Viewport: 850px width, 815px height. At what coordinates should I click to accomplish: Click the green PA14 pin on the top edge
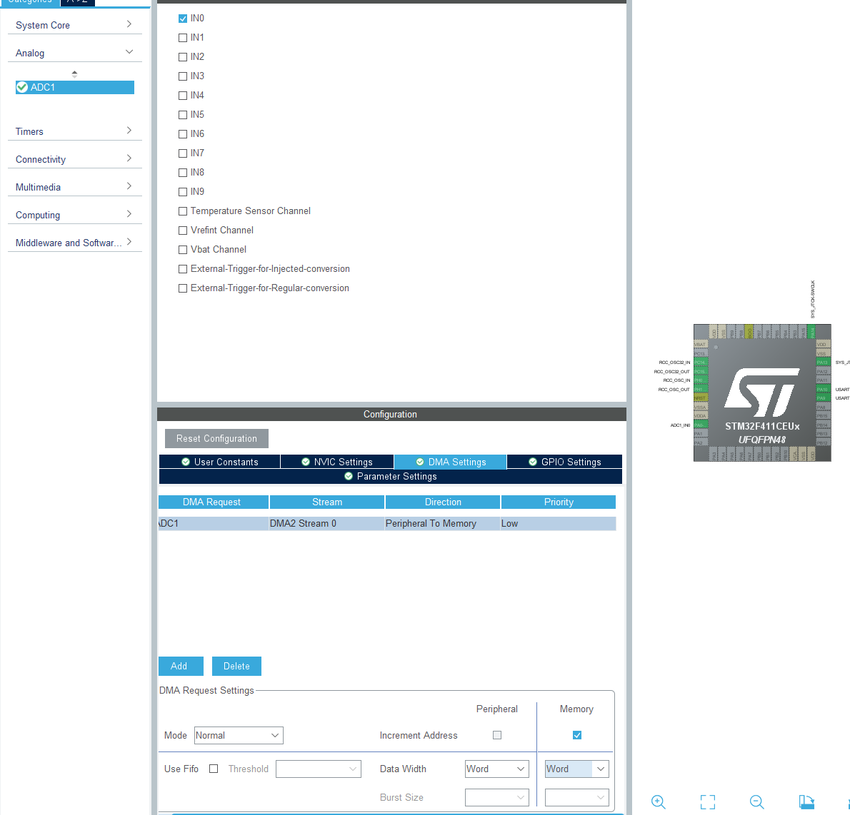pos(812,332)
